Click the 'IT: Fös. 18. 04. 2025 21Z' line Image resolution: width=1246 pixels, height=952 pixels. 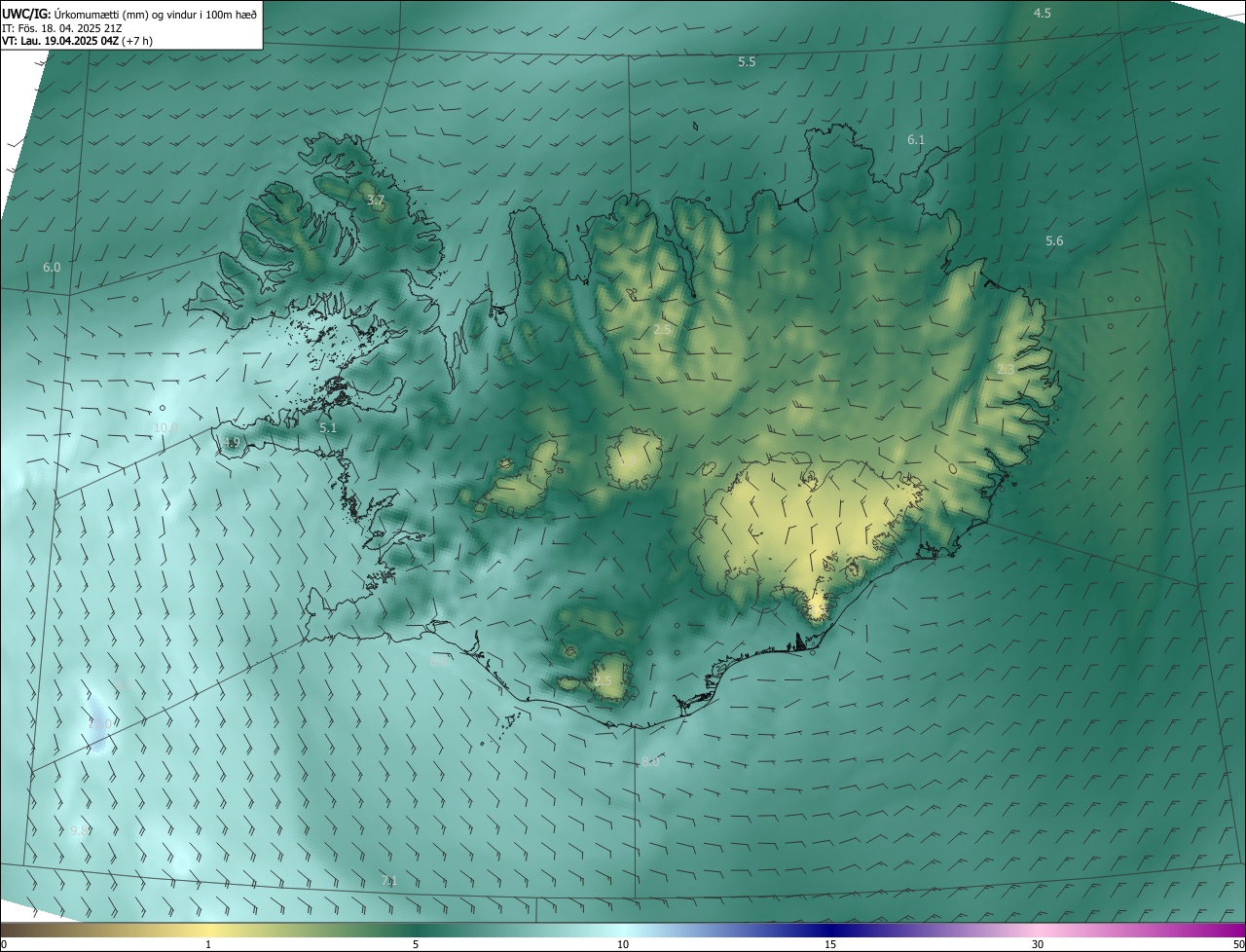(61, 28)
